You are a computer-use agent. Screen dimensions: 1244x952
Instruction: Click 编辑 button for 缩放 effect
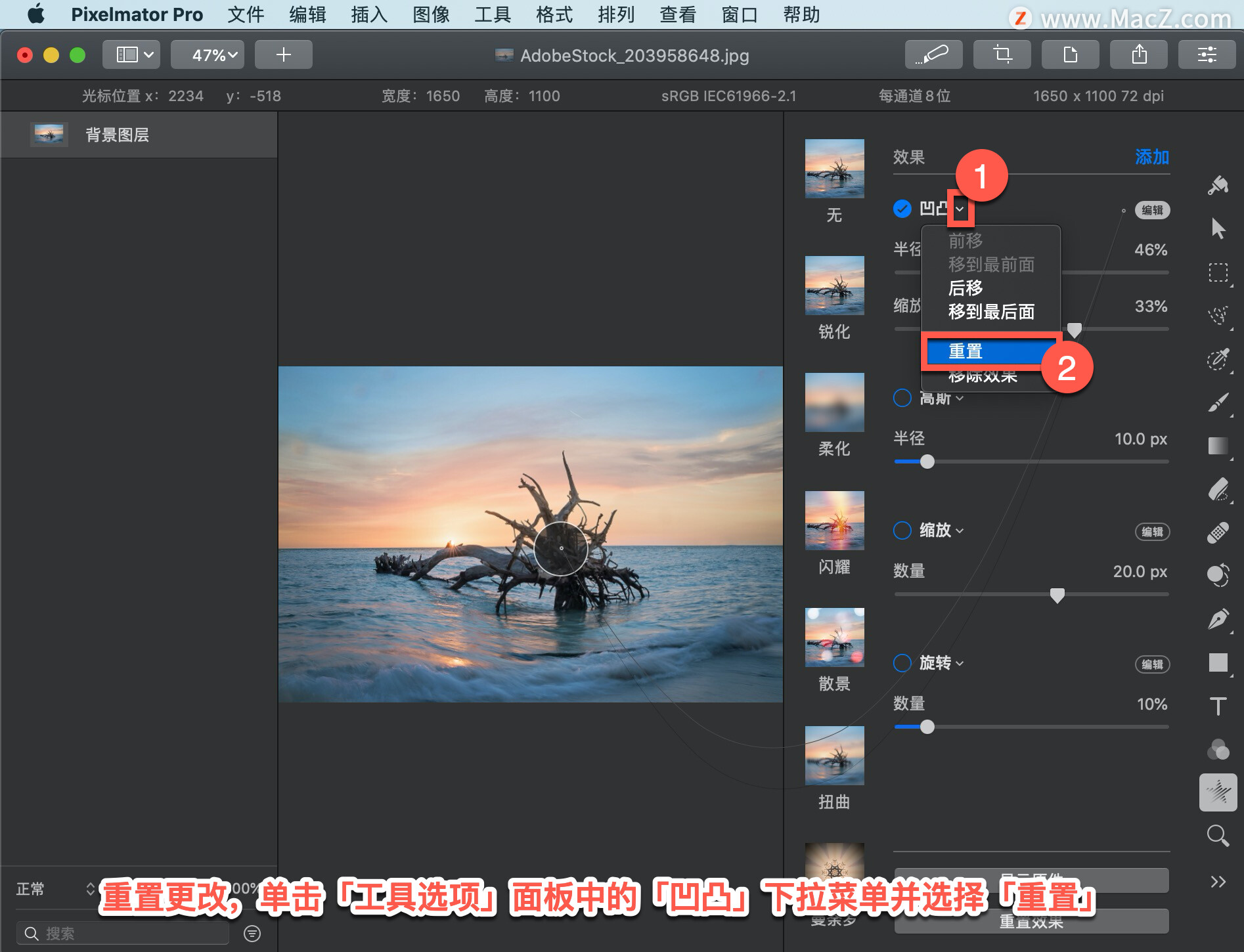click(1152, 532)
